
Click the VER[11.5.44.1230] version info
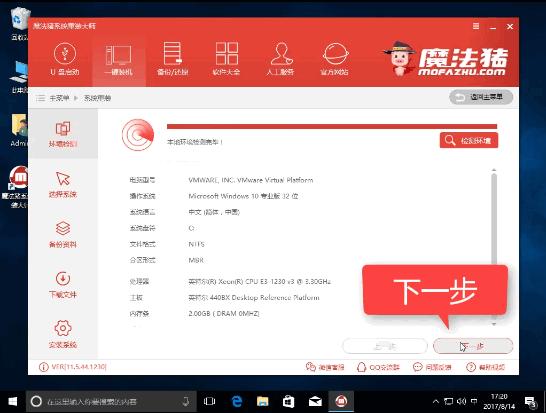(73, 367)
